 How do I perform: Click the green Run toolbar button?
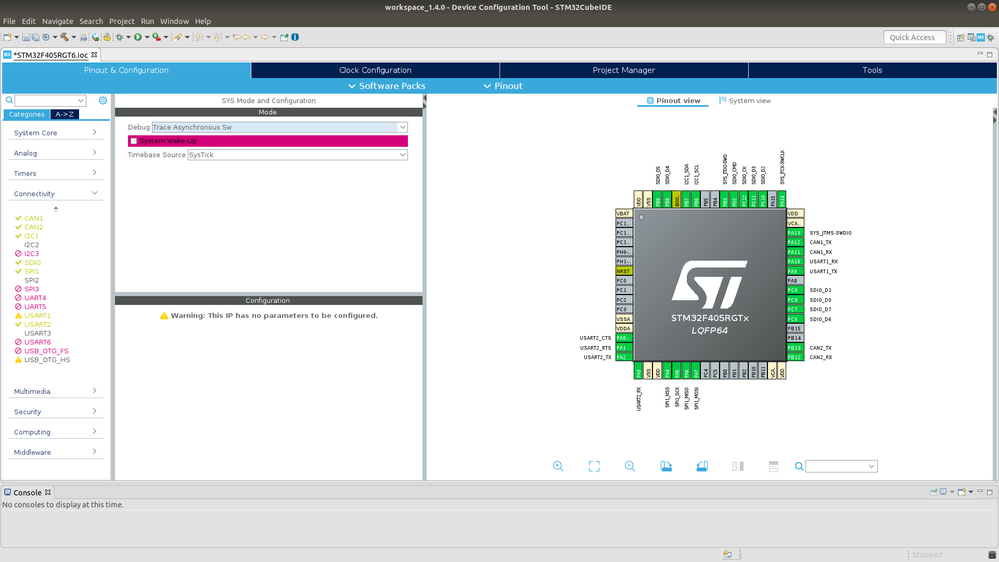pos(138,37)
